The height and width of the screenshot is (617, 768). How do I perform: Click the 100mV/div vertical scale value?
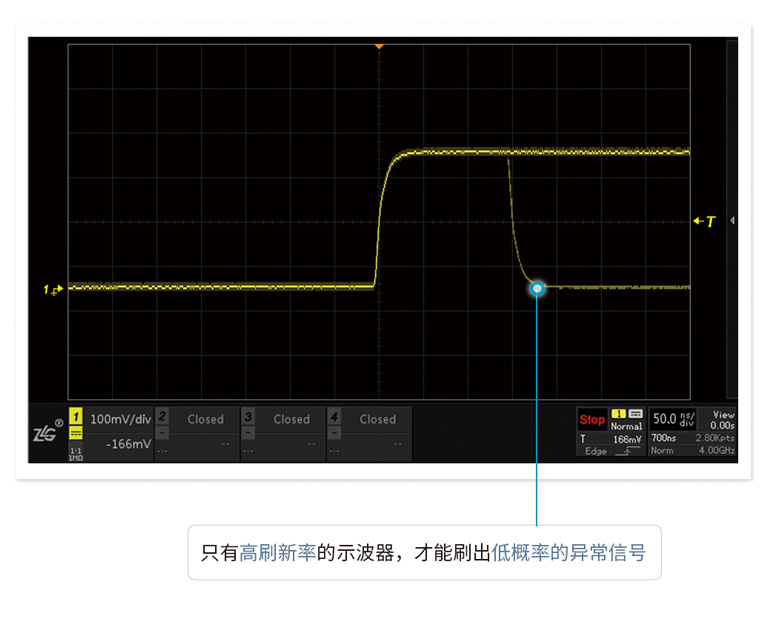pos(120,419)
